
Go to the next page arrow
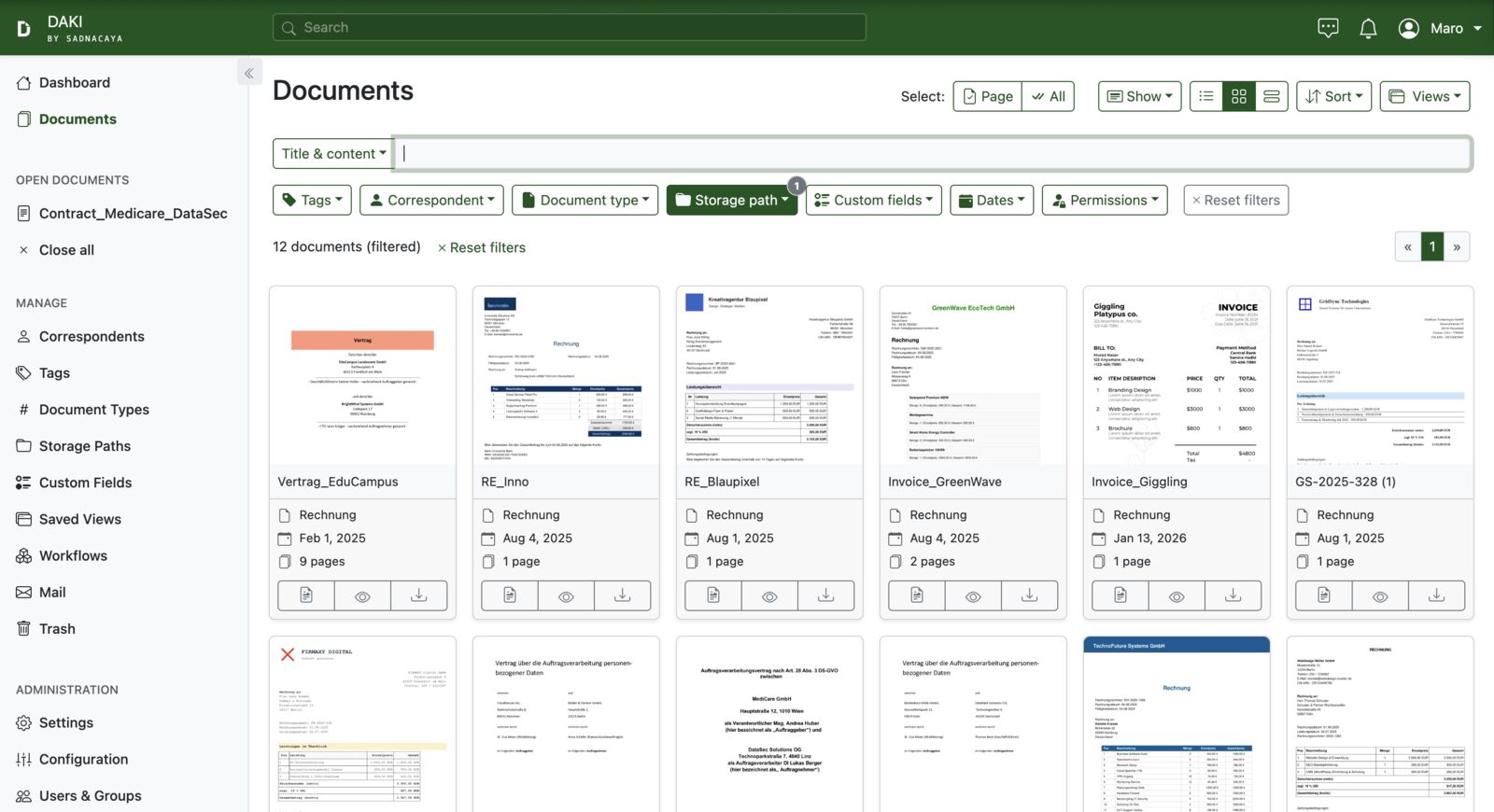(1457, 247)
